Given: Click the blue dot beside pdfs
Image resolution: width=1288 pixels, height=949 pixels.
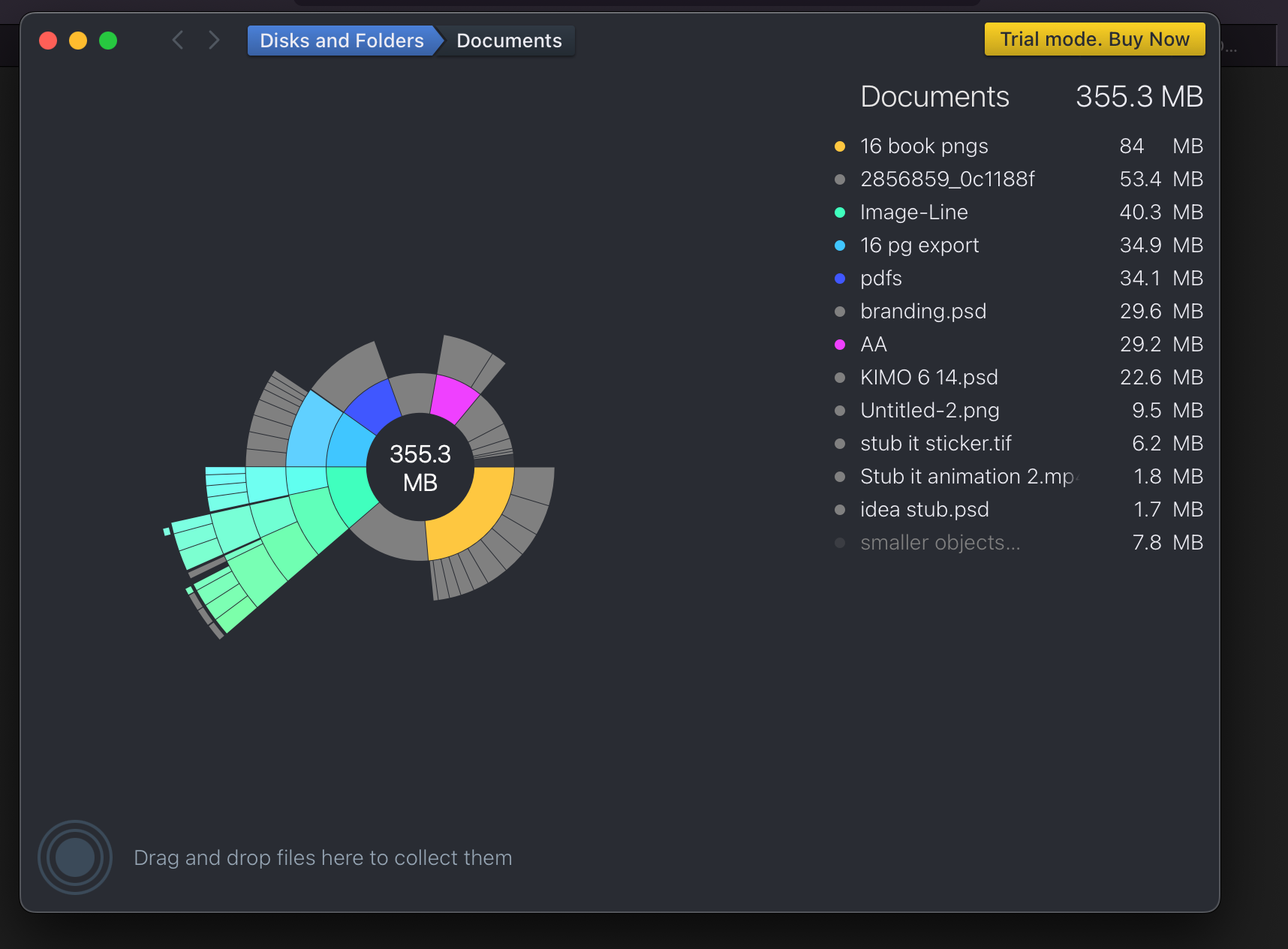Looking at the screenshot, I should 840,279.
